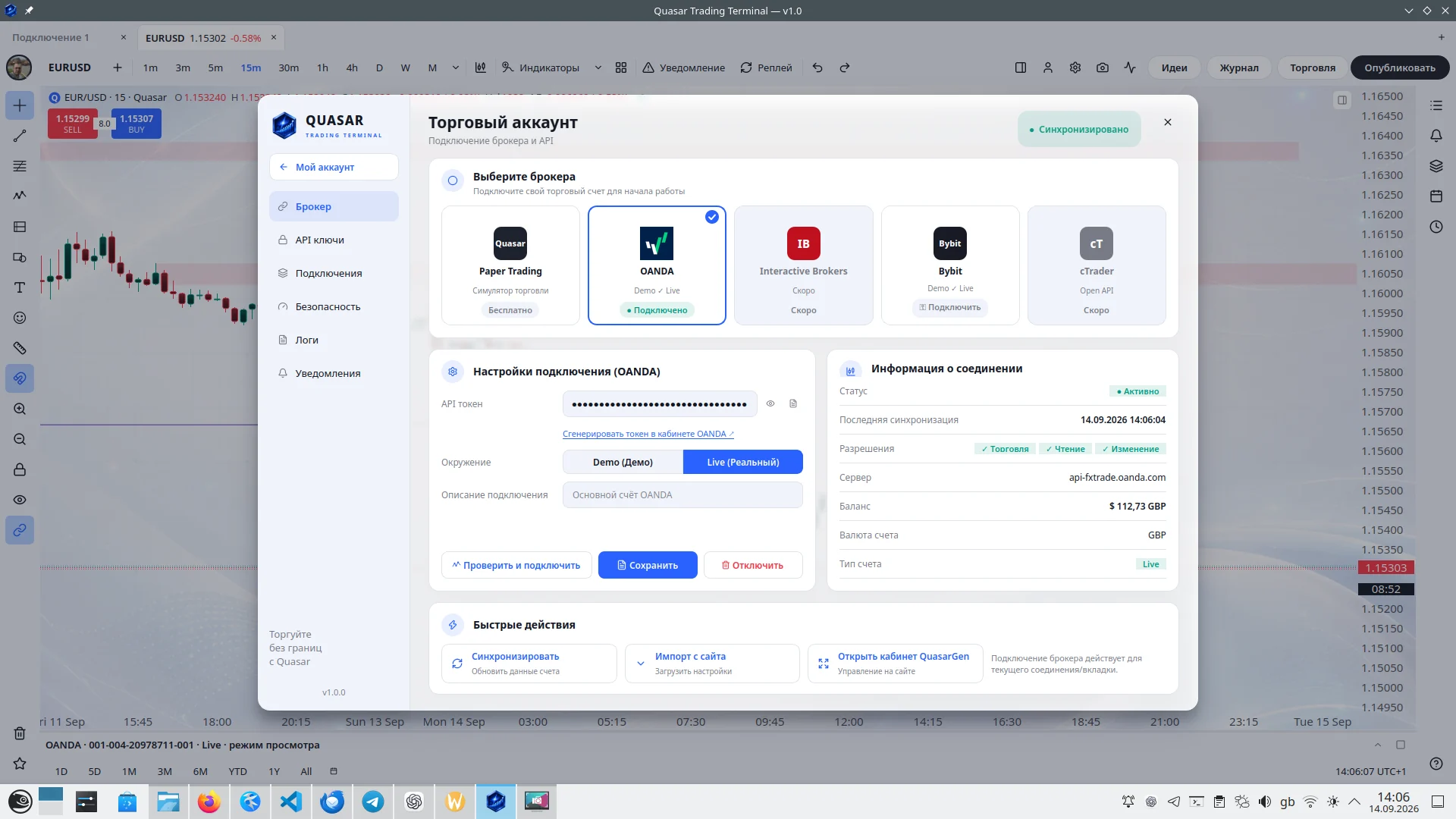Open the Подключения section
1456x819 pixels.
tap(334, 273)
